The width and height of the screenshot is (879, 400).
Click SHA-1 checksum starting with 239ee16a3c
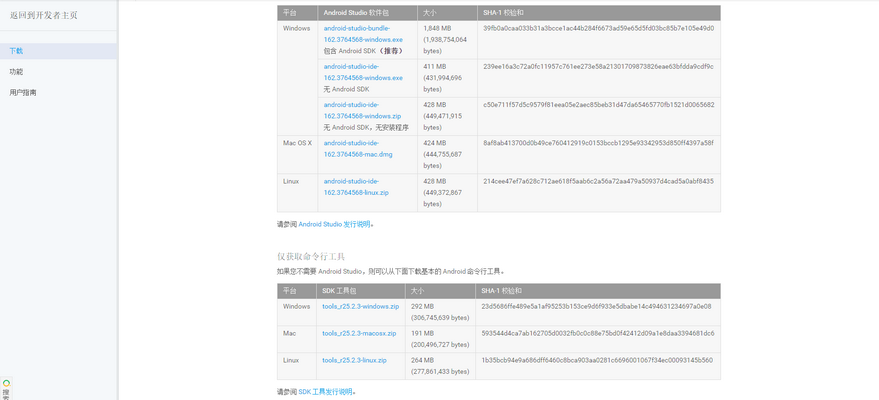(x=598, y=66)
